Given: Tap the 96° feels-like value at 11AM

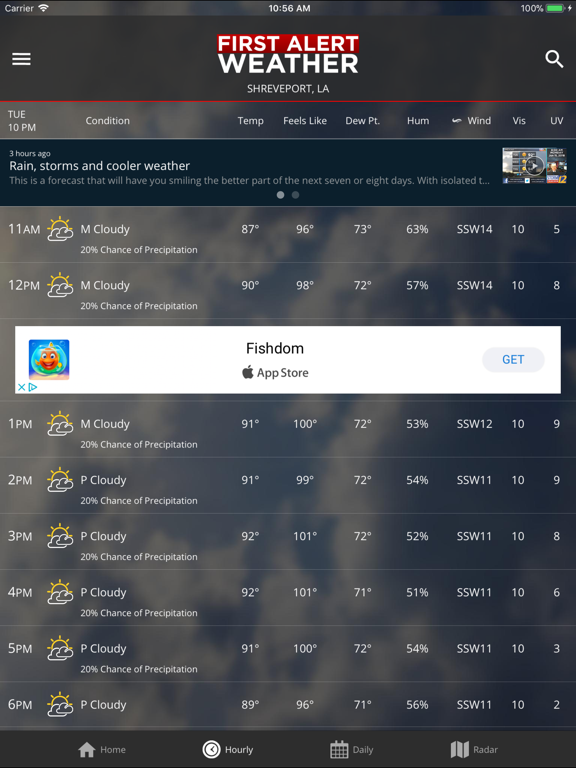Looking at the screenshot, I should pos(305,229).
